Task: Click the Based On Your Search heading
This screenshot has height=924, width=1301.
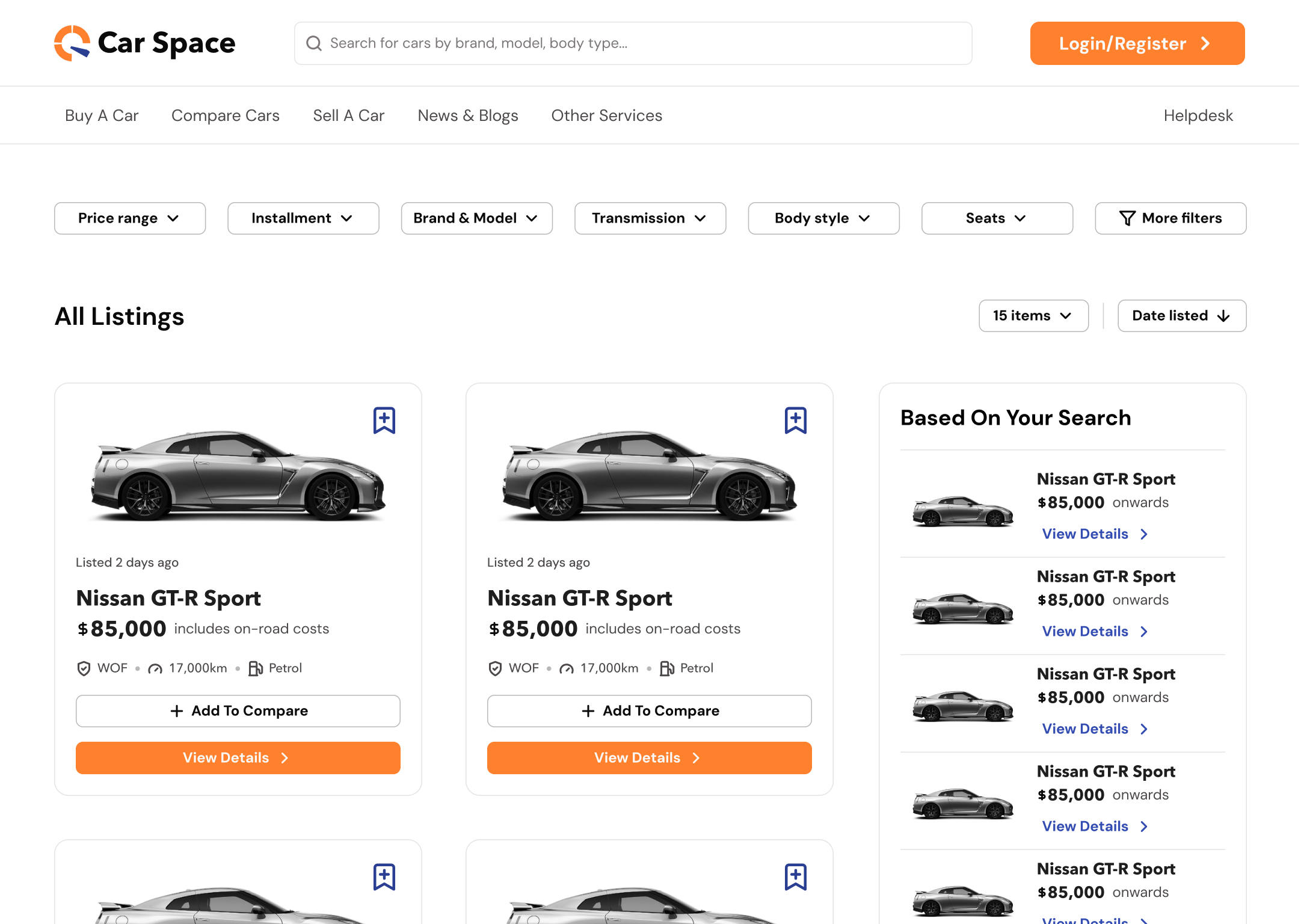Action: [1016, 418]
